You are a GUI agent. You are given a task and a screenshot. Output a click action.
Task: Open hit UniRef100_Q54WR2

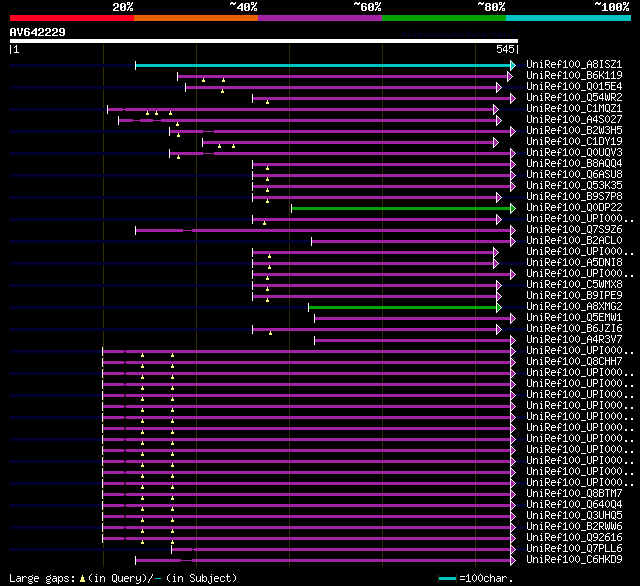tap(574, 98)
